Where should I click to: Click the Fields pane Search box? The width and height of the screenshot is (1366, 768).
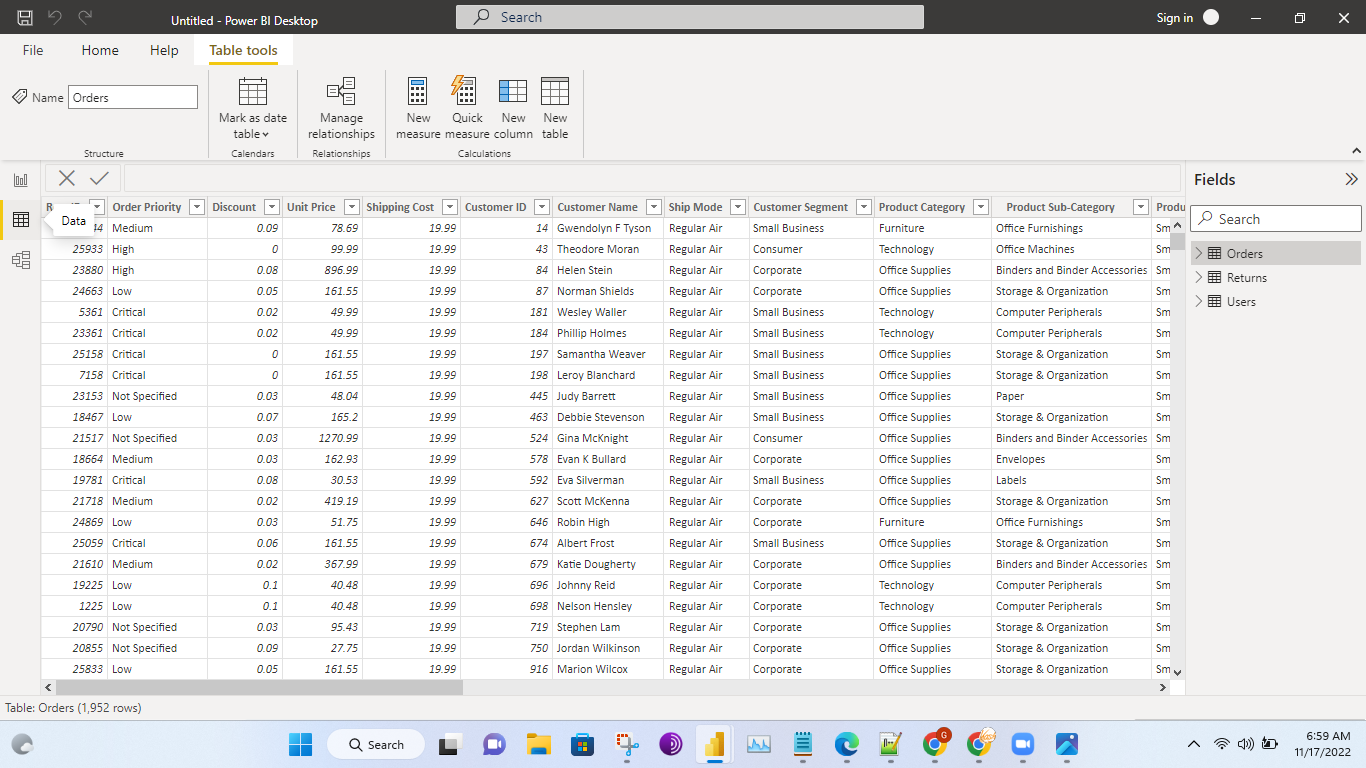point(1276,219)
